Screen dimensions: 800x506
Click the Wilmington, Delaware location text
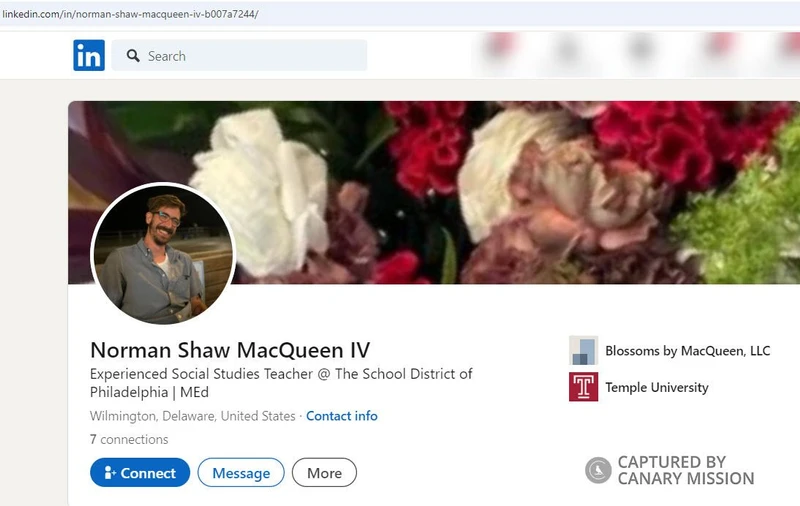click(x=192, y=416)
